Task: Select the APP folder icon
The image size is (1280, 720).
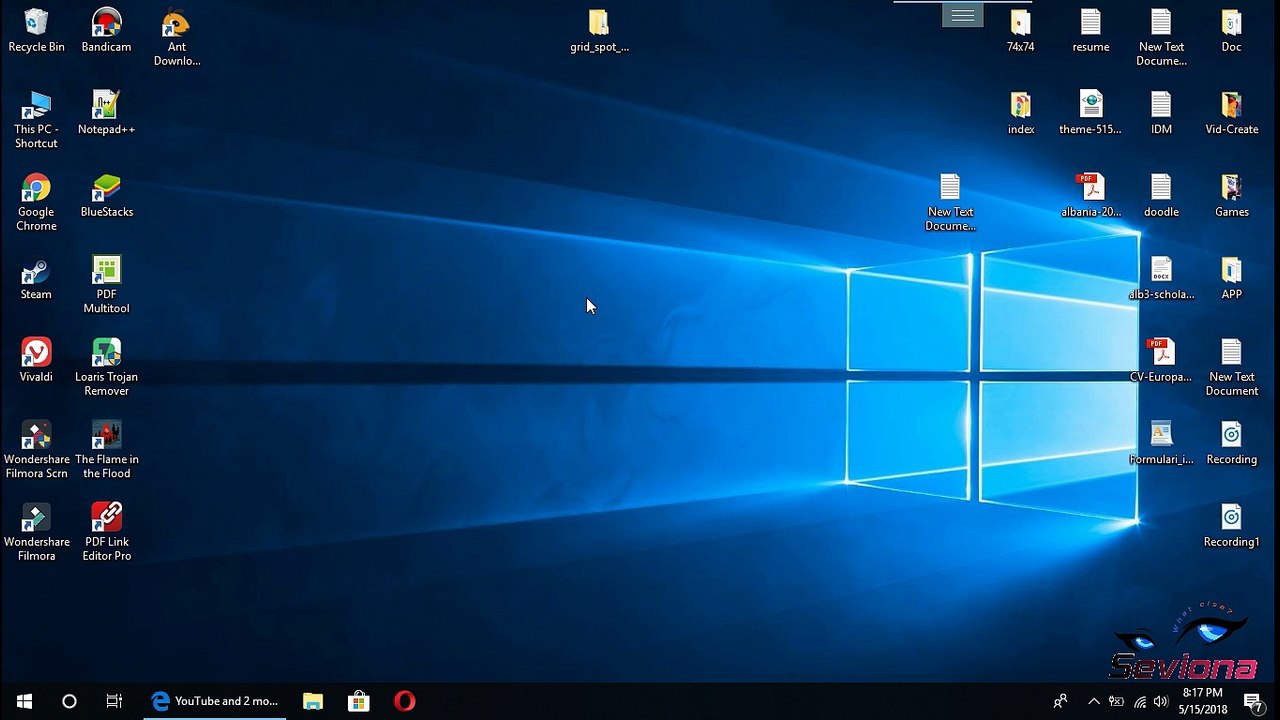Action: point(1231,279)
